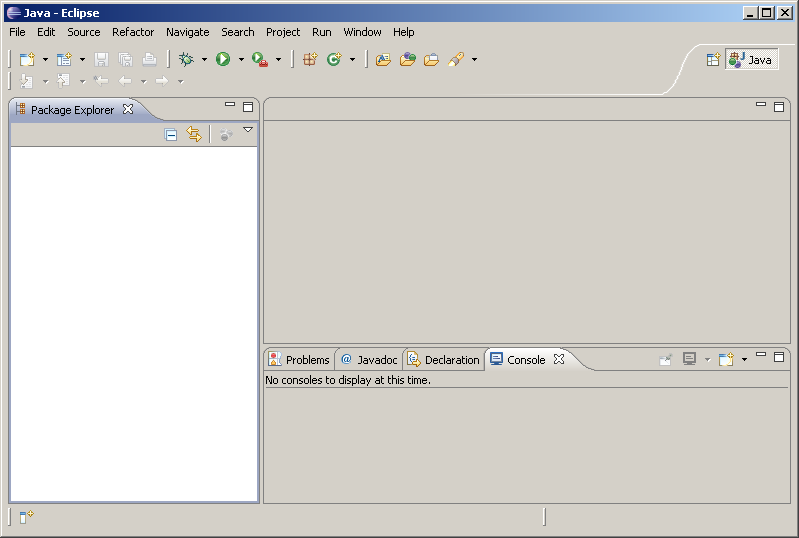Select the Java perspective button
799x538 pixels.
click(x=752, y=60)
